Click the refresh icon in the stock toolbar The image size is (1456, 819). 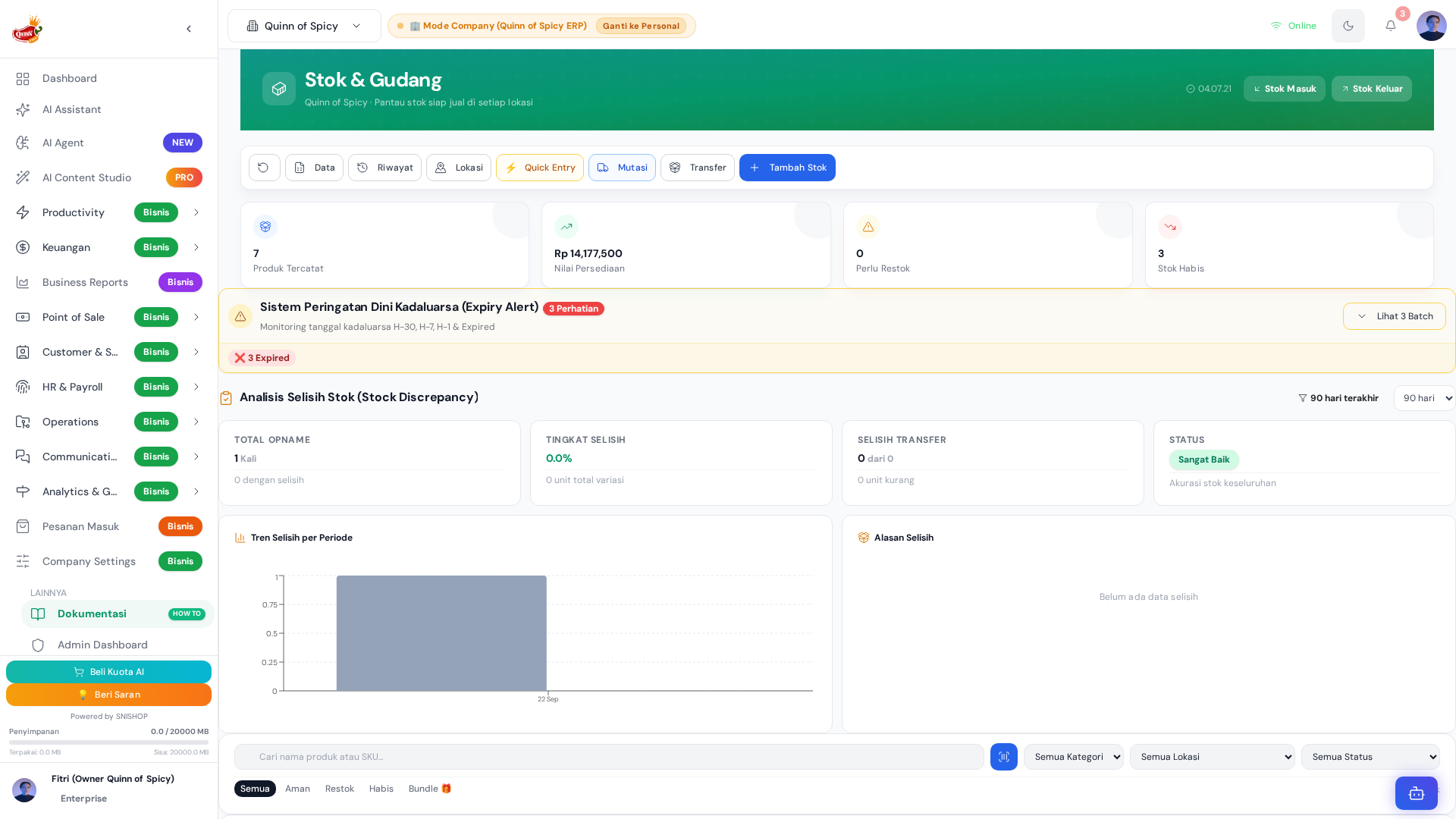[264, 168]
